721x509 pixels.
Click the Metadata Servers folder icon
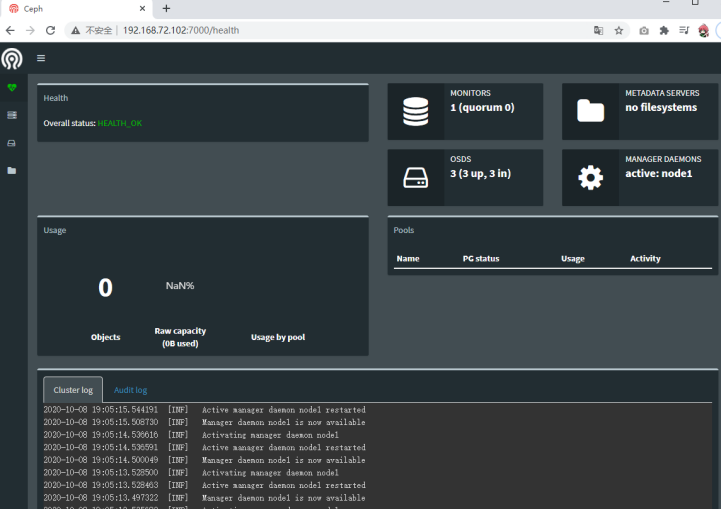point(590,112)
